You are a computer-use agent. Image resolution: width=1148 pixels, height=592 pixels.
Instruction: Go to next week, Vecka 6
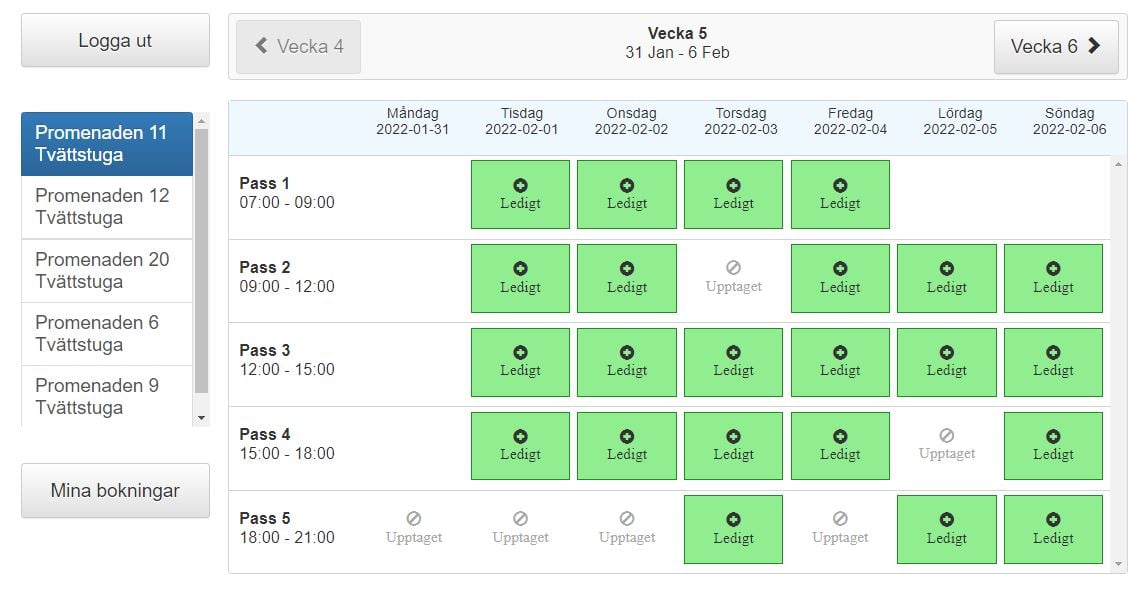1055,46
